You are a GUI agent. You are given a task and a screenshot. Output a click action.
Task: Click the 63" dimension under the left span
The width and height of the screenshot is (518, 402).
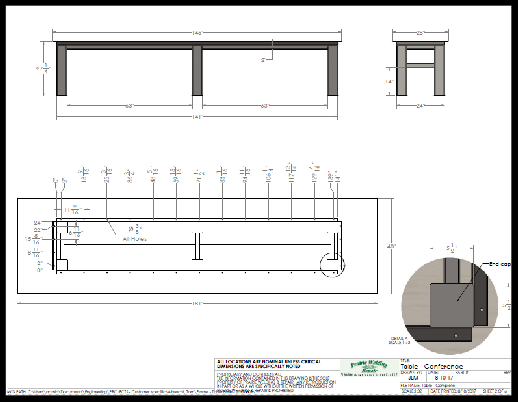click(129, 106)
